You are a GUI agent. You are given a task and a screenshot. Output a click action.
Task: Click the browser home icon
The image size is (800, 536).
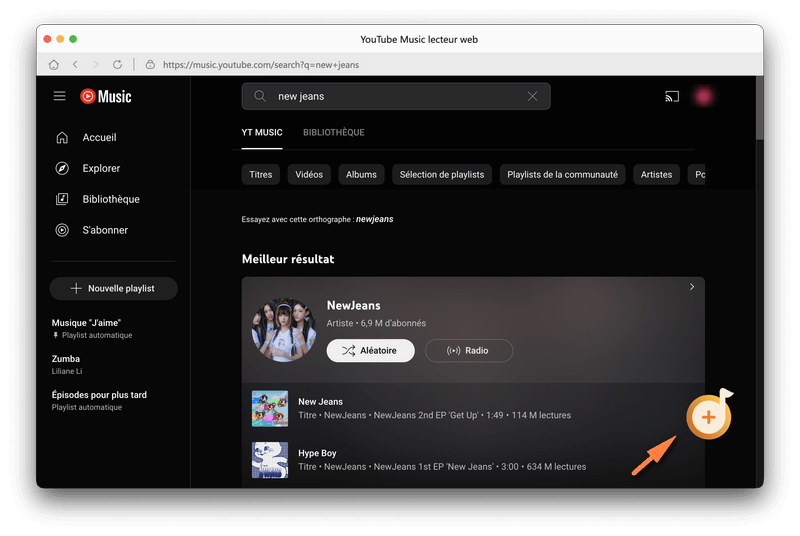[x=54, y=64]
